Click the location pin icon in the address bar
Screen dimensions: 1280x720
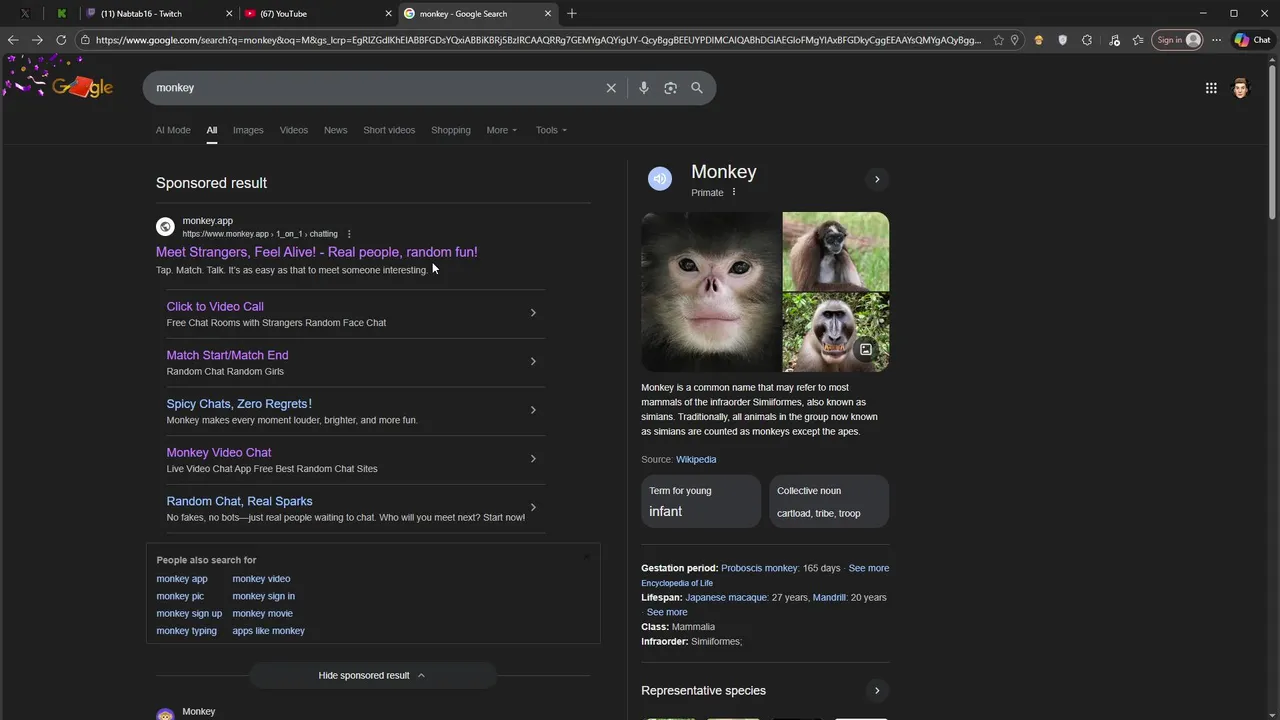(x=1014, y=40)
